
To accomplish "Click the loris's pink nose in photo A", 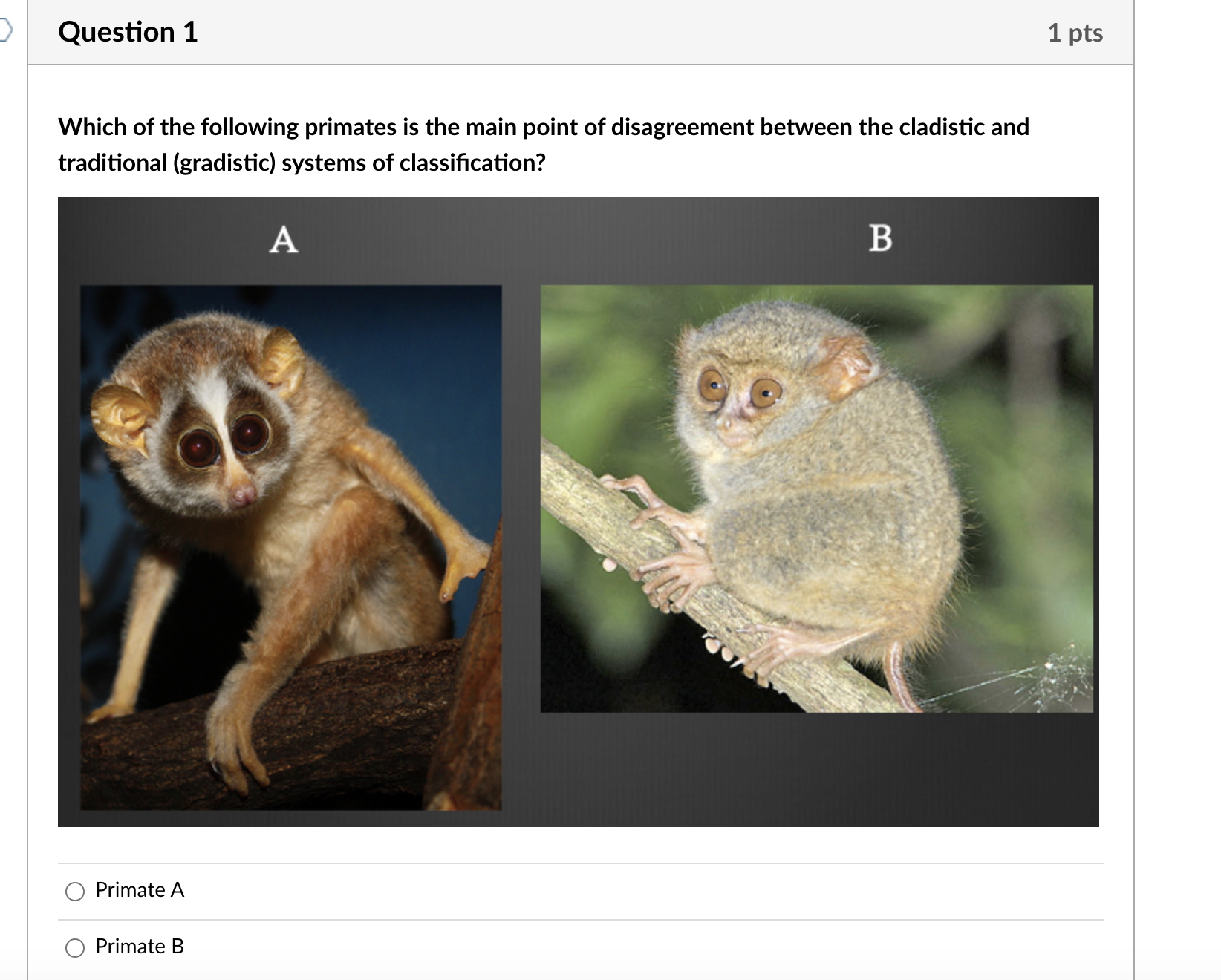I will pos(242,494).
